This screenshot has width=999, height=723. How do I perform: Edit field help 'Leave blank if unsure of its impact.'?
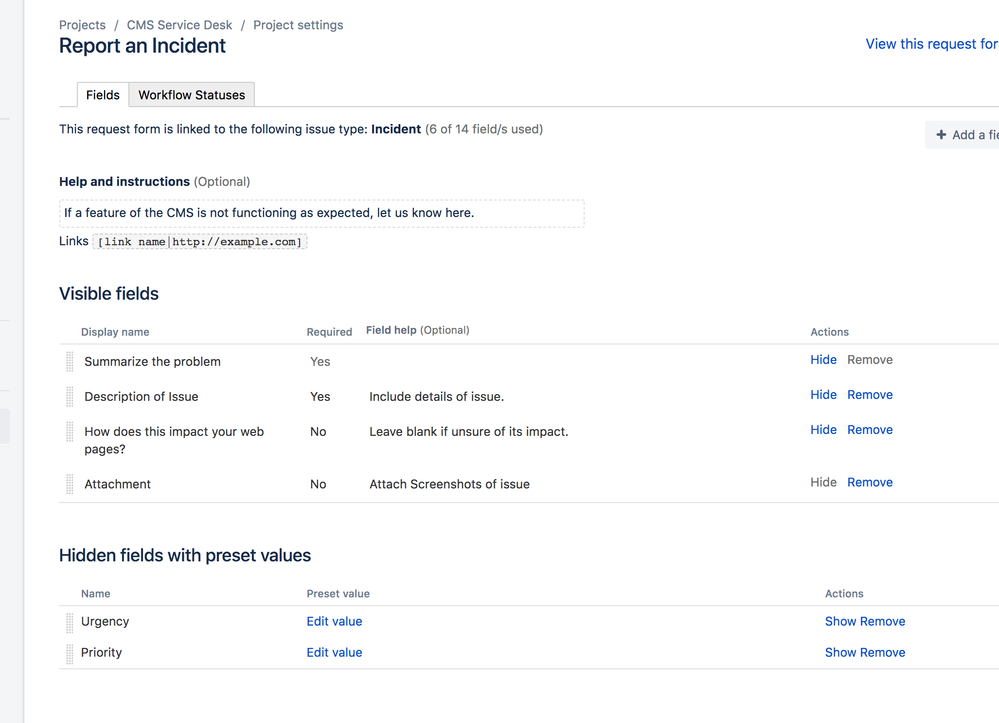pos(468,432)
